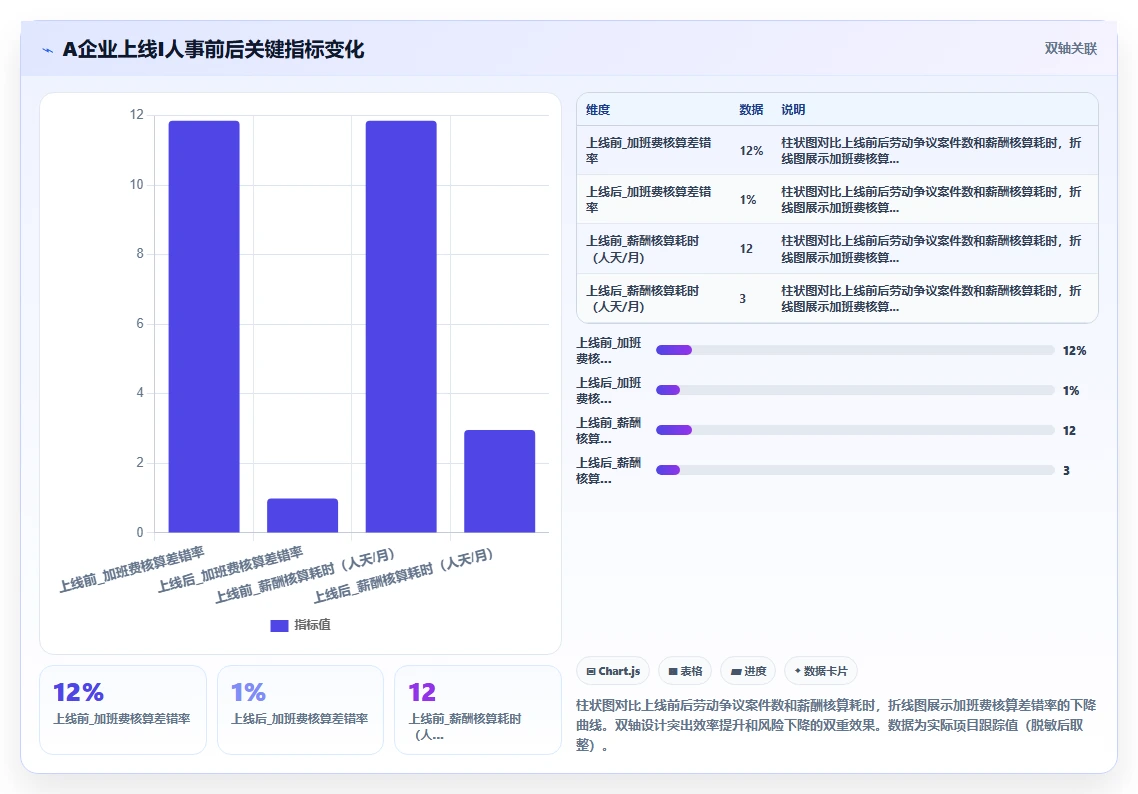Click the 3 value in table
Viewport: 1138px width, 794px height.
point(742,298)
